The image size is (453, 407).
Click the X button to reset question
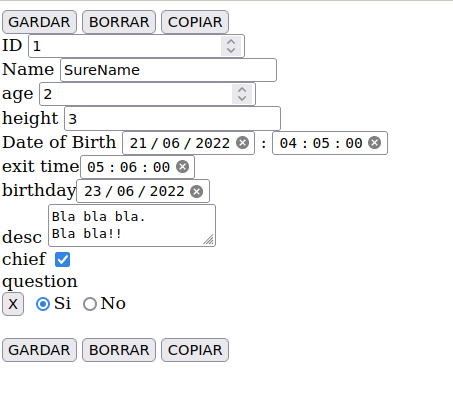pyautogui.click(x=13, y=304)
